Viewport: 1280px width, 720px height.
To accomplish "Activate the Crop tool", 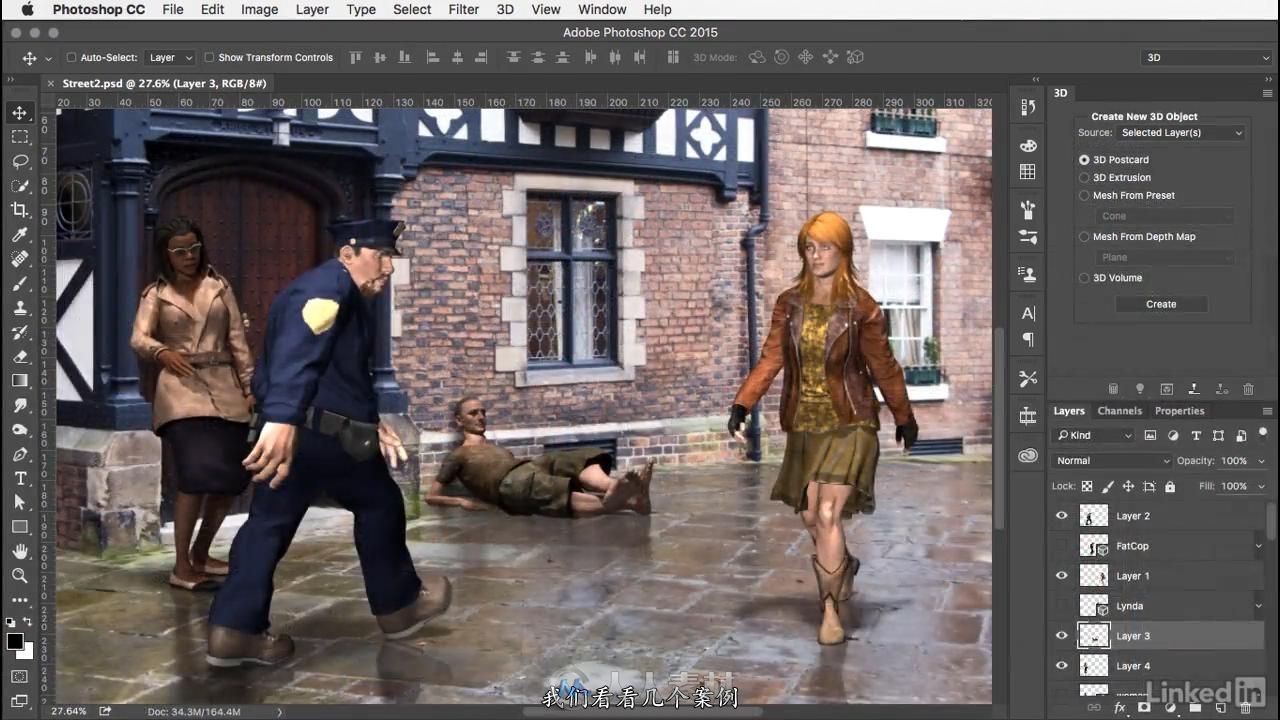I will click(x=20, y=210).
